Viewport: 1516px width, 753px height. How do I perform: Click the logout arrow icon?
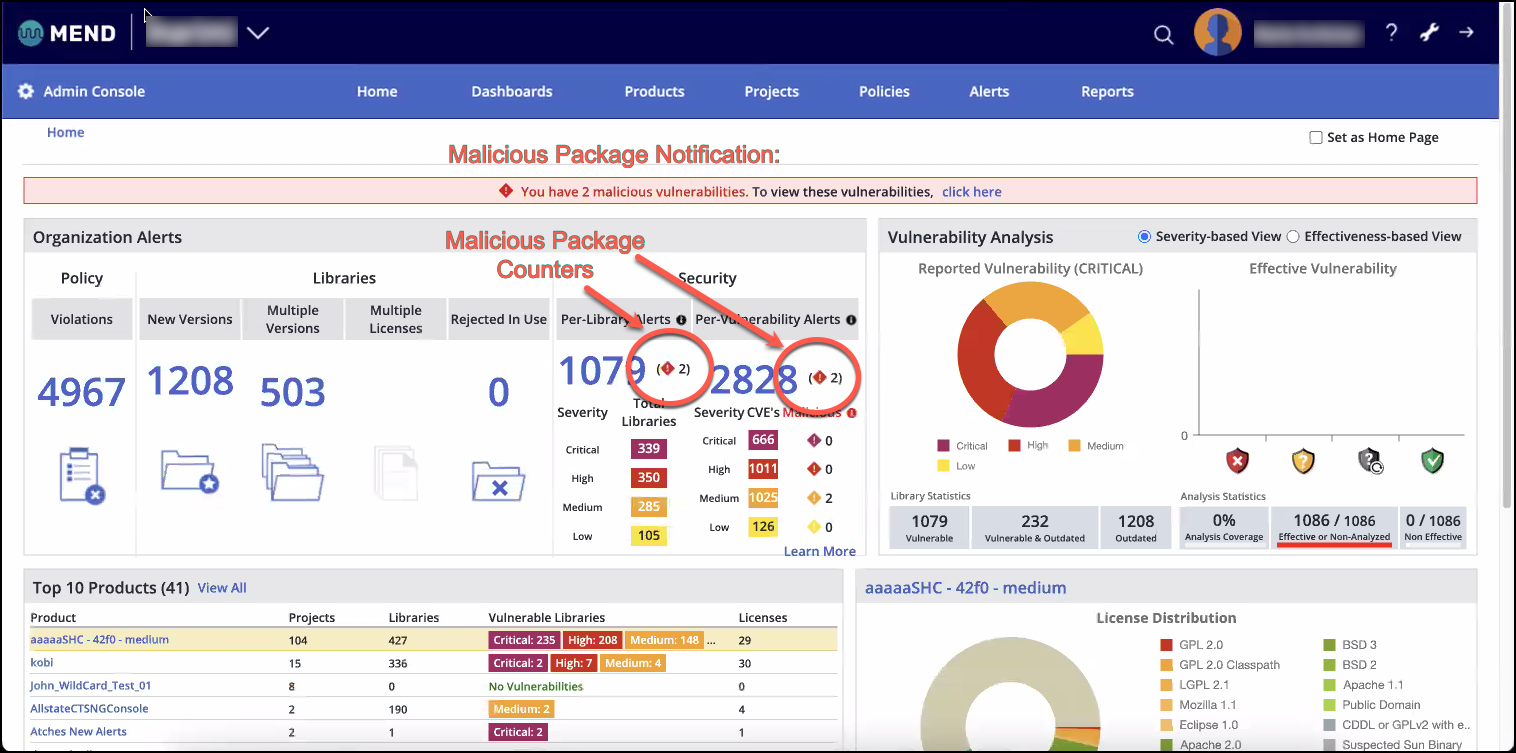tap(1466, 32)
